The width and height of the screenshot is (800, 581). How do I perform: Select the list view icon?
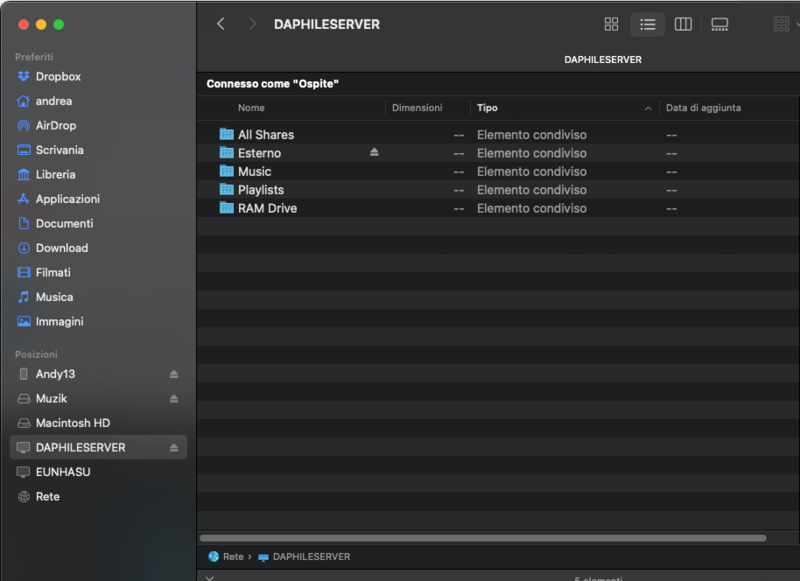point(647,24)
